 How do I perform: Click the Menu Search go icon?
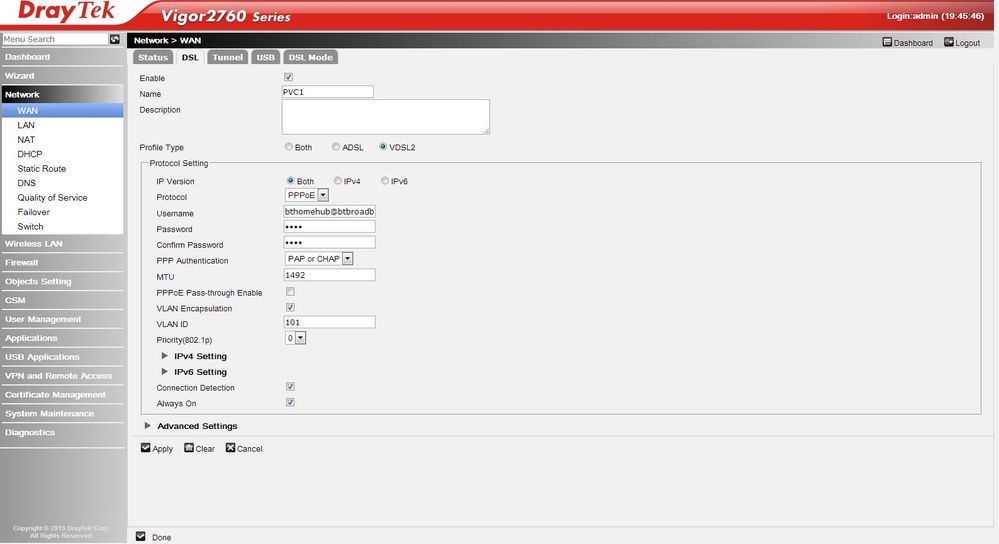pyautogui.click(x=115, y=39)
